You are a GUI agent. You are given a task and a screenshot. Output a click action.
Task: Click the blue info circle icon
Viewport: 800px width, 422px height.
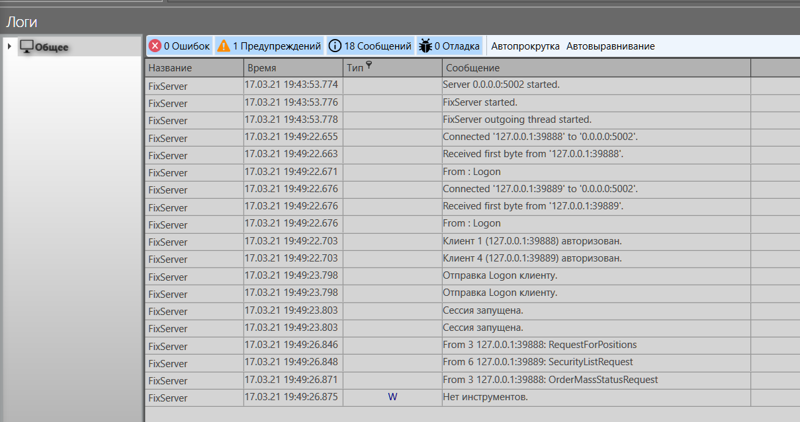(x=334, y=46)
